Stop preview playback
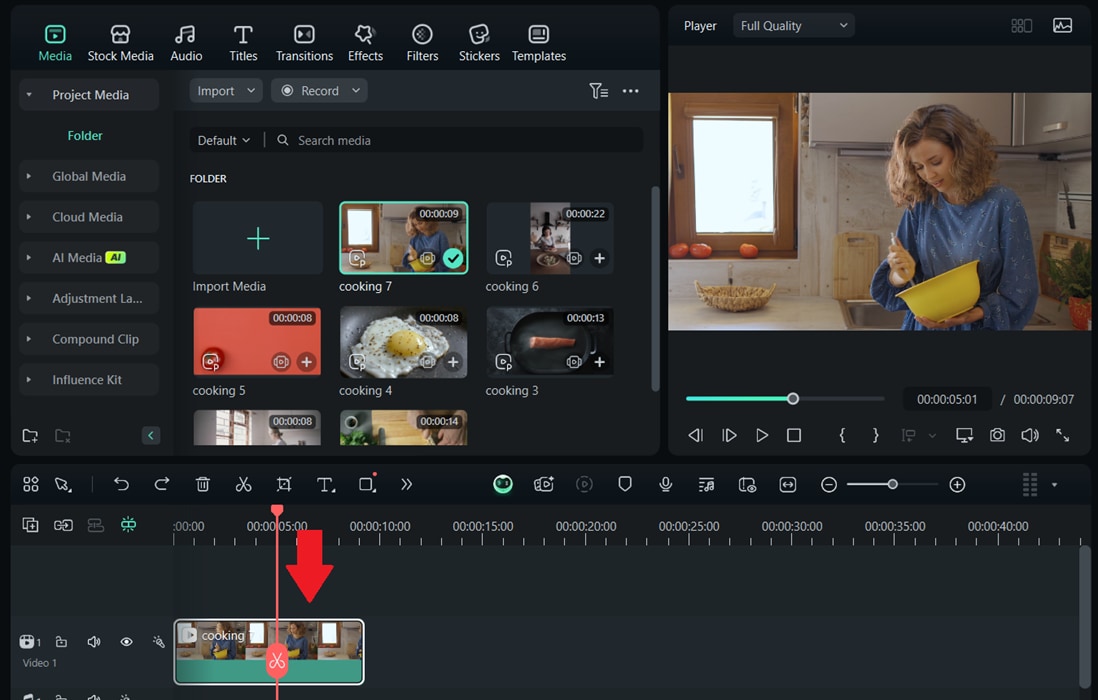 tap(793, 435)
